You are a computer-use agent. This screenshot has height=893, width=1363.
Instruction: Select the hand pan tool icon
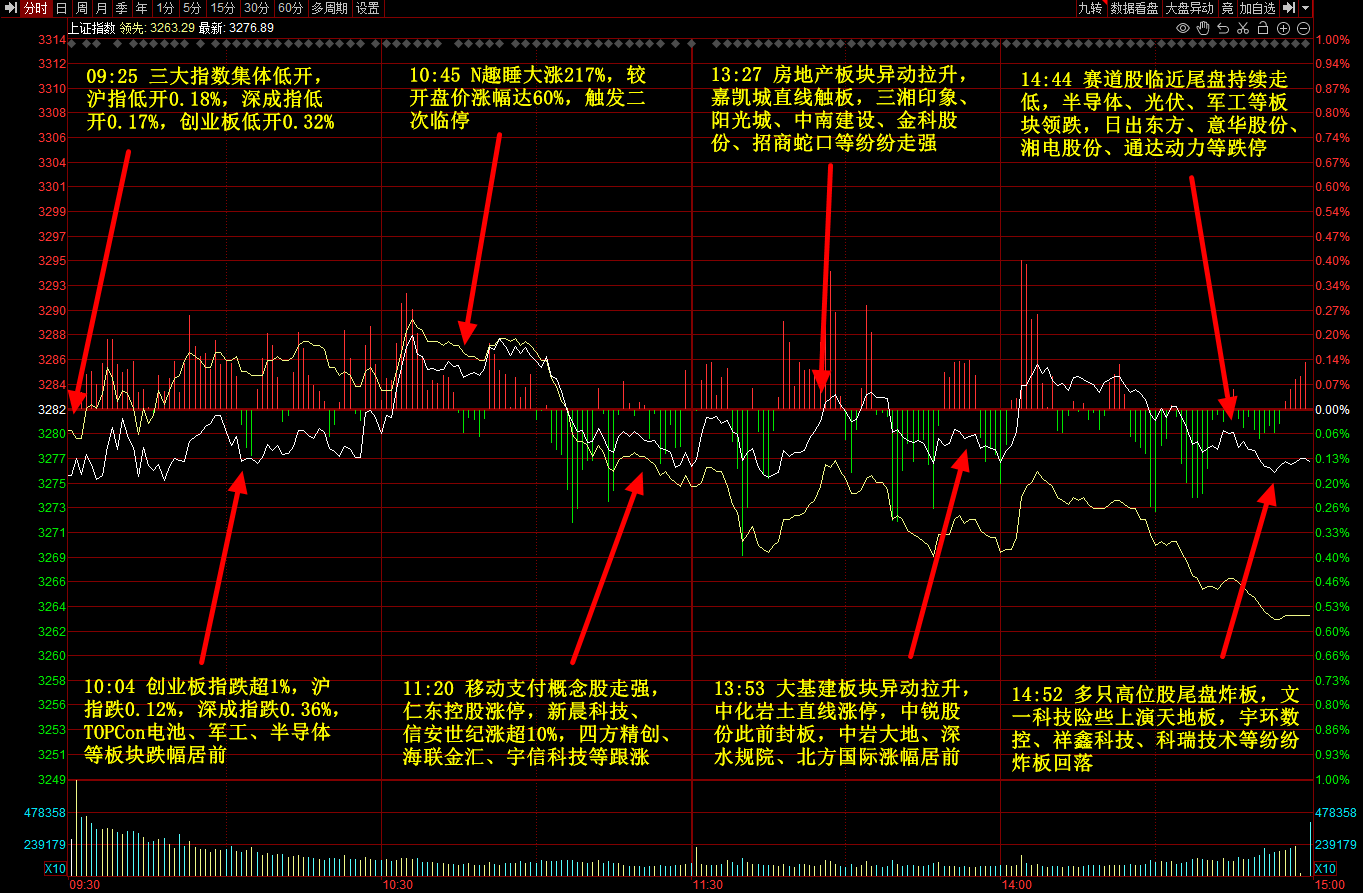point(1203,28)
